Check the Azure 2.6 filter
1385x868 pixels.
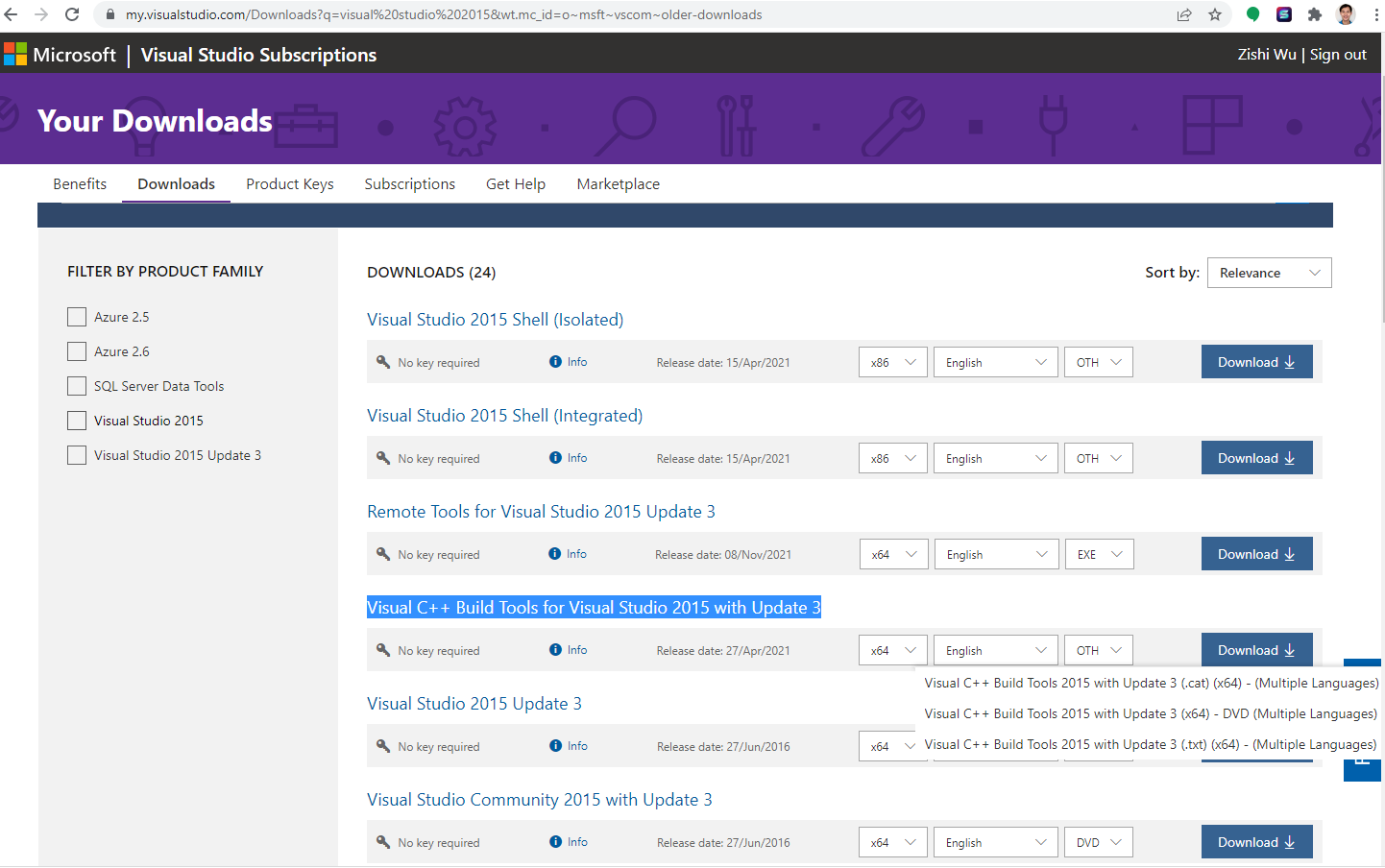(77, 351)
